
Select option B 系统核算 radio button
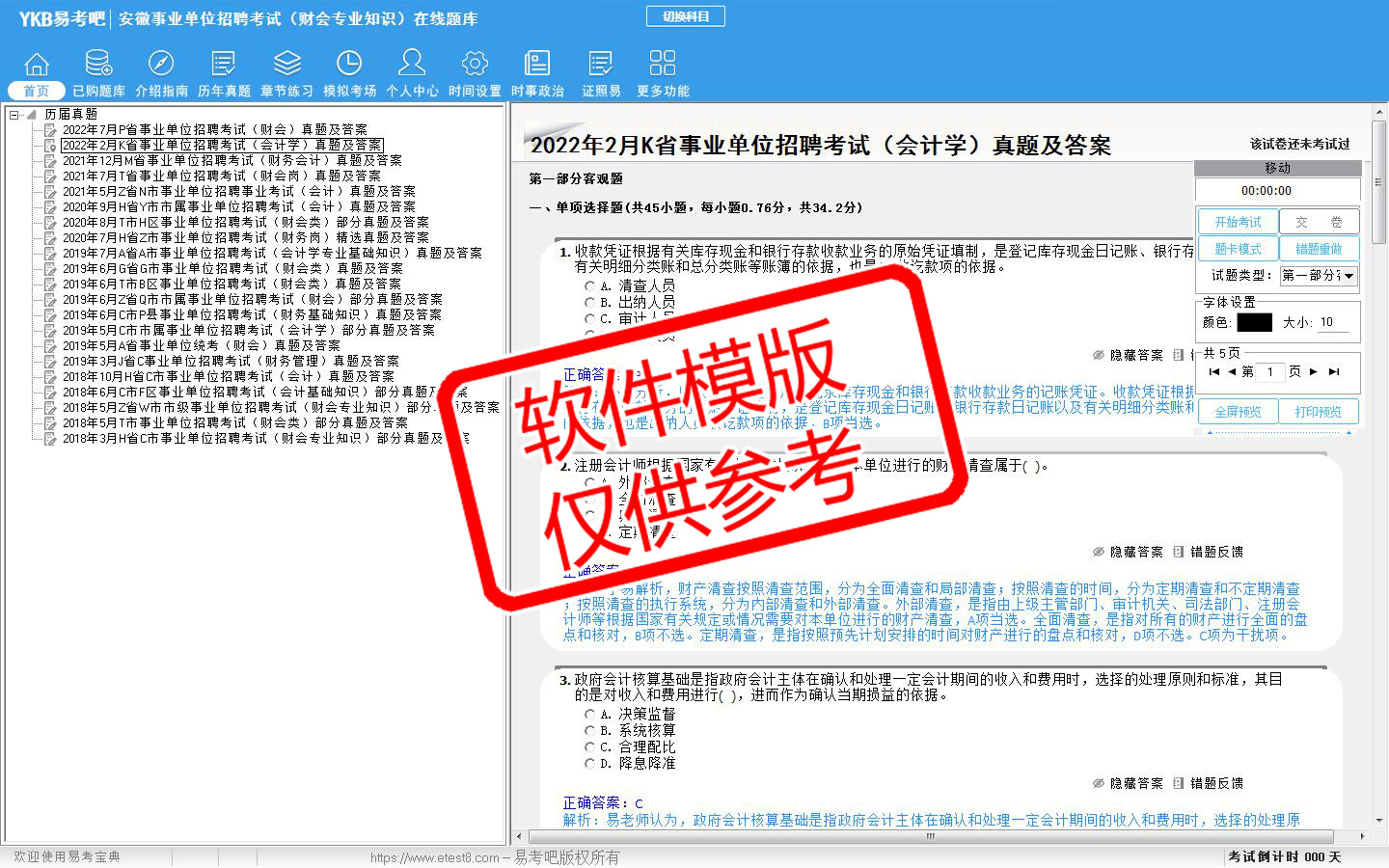[x=590, y=731]
